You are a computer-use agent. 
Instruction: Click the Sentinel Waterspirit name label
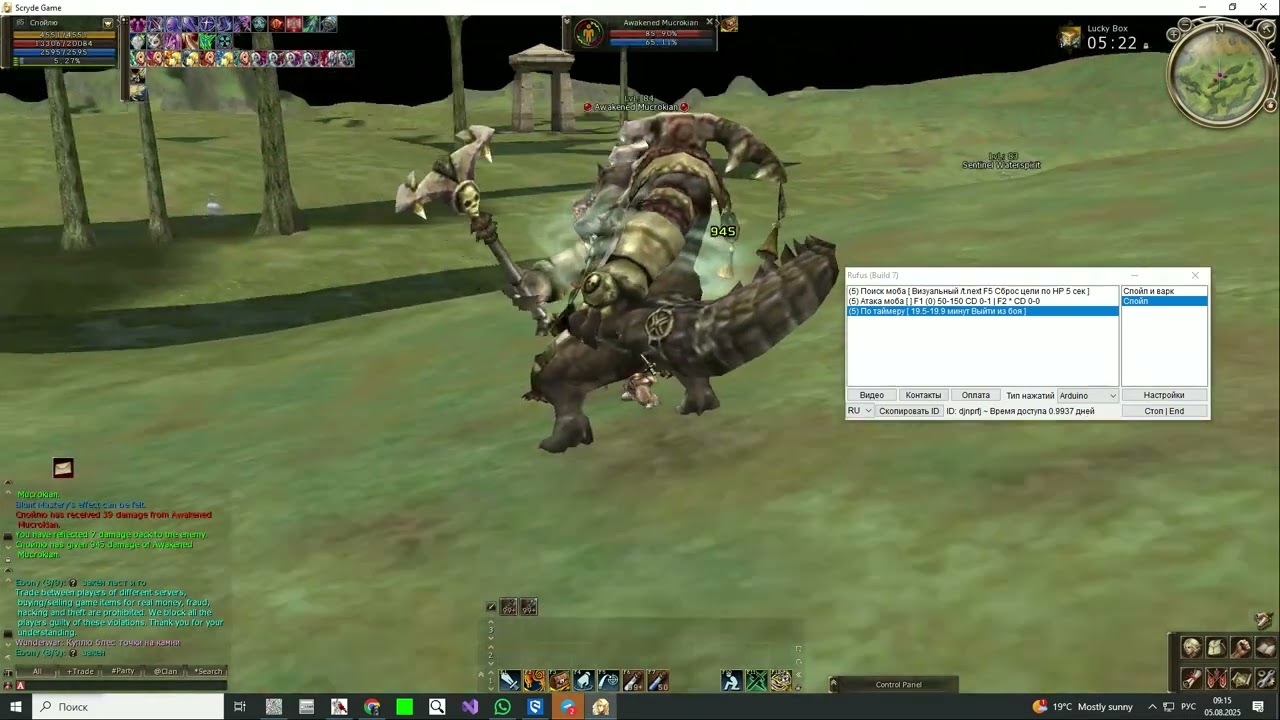[1001, 165]
